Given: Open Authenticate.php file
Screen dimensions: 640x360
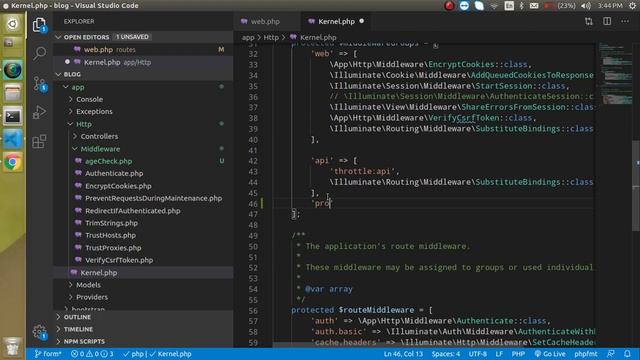Looking at the screenshot, I should point(143,173).
